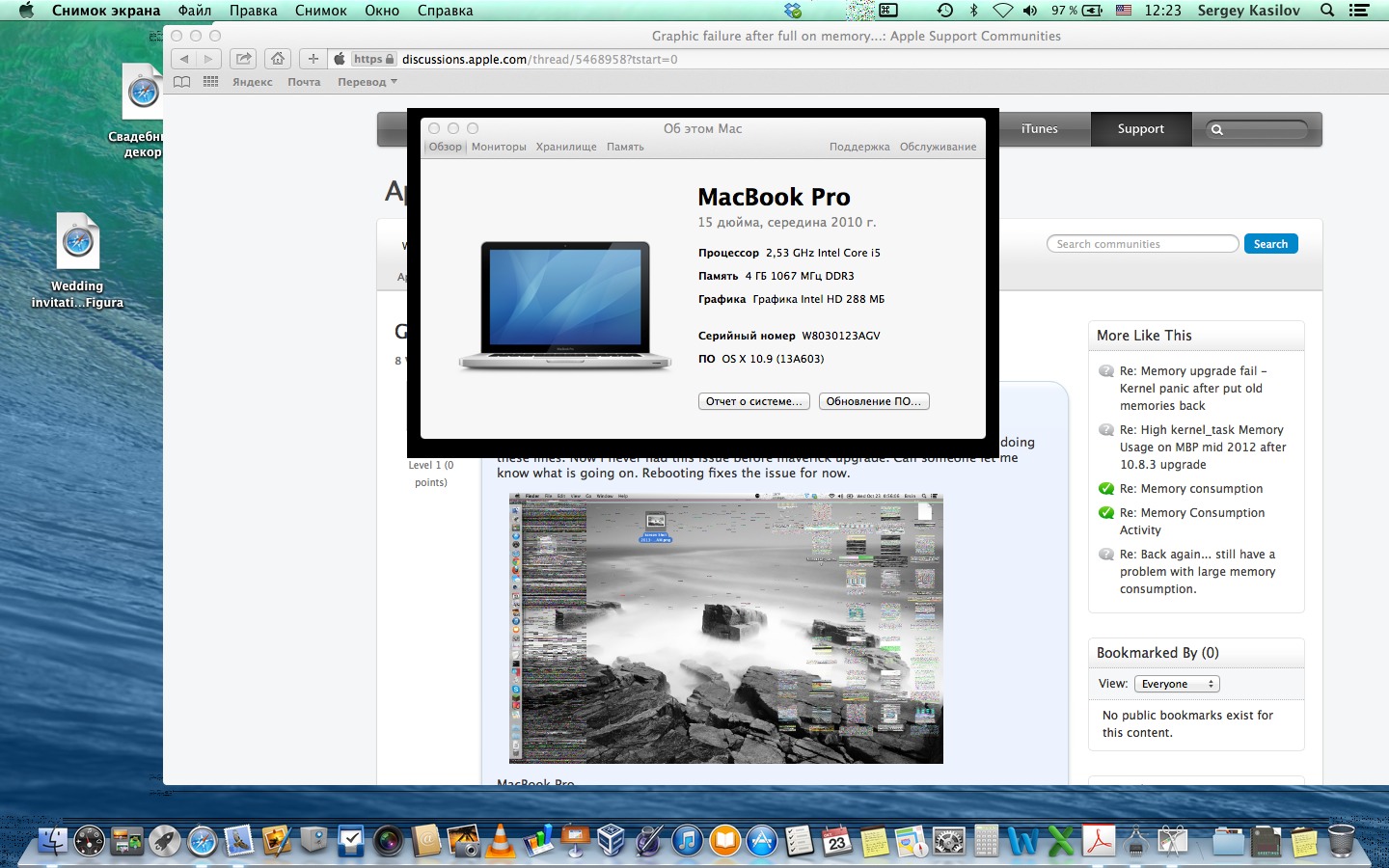
Task: Launch Microsoft Excel from the dock
Action: [x=1061, y=841]
